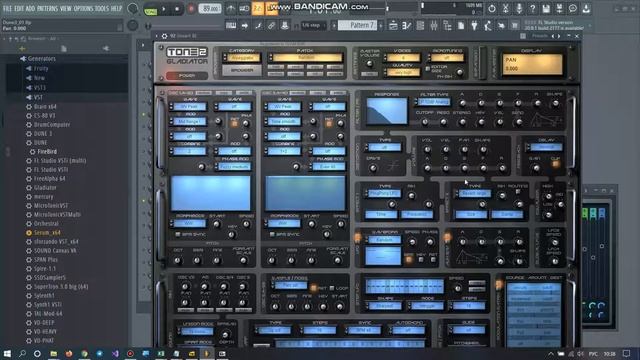
Task: Open the ADD menu
Action: (x=30, y=8)
